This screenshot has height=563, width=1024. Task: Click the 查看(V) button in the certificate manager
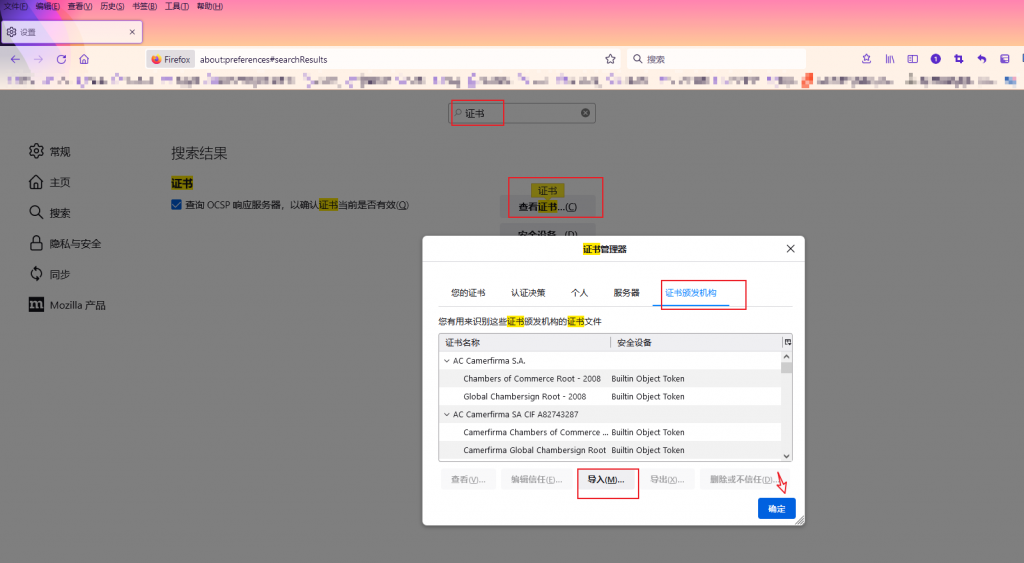click(x=468, y=479)
